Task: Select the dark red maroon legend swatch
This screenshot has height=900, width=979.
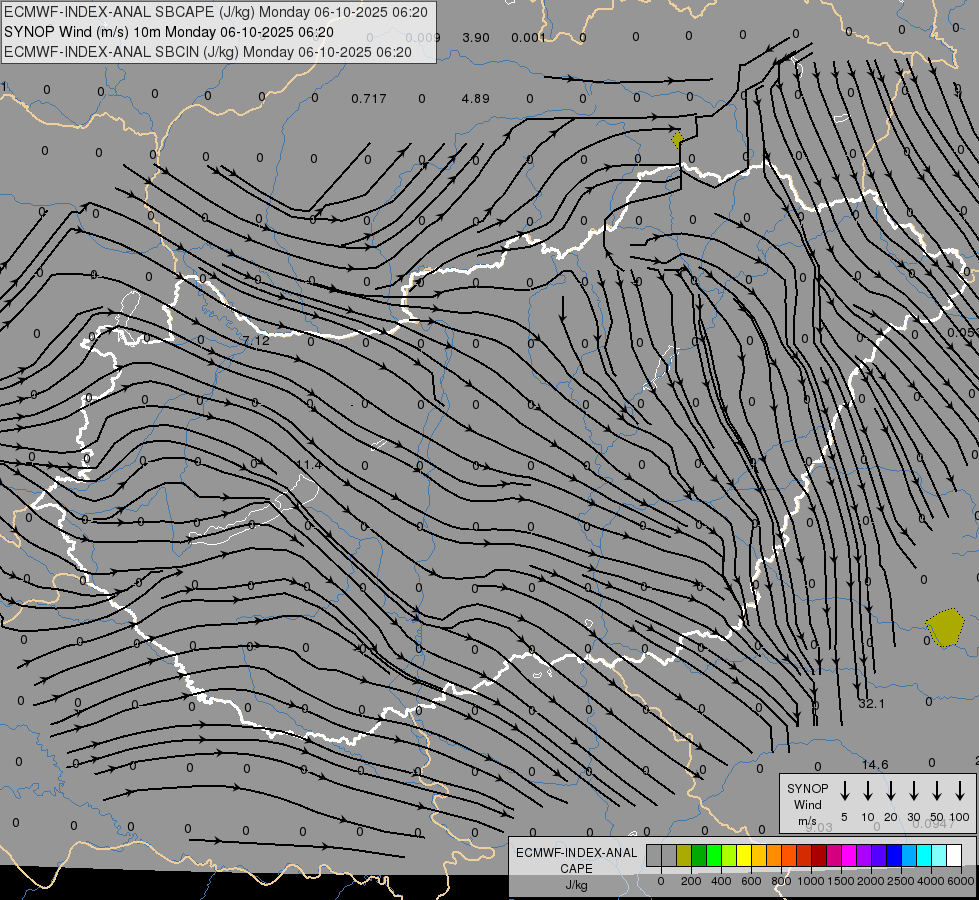Action: pos(819,856)
